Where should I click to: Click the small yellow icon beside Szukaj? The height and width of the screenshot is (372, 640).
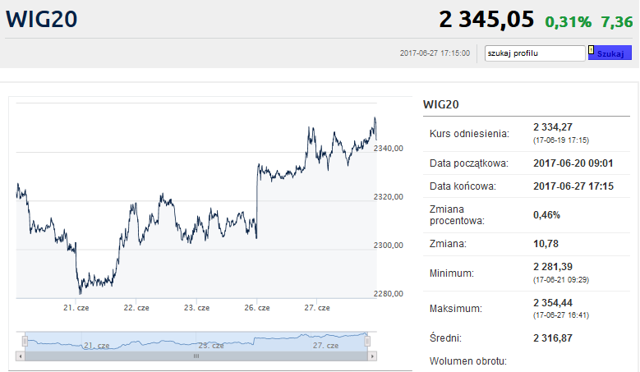591,50
